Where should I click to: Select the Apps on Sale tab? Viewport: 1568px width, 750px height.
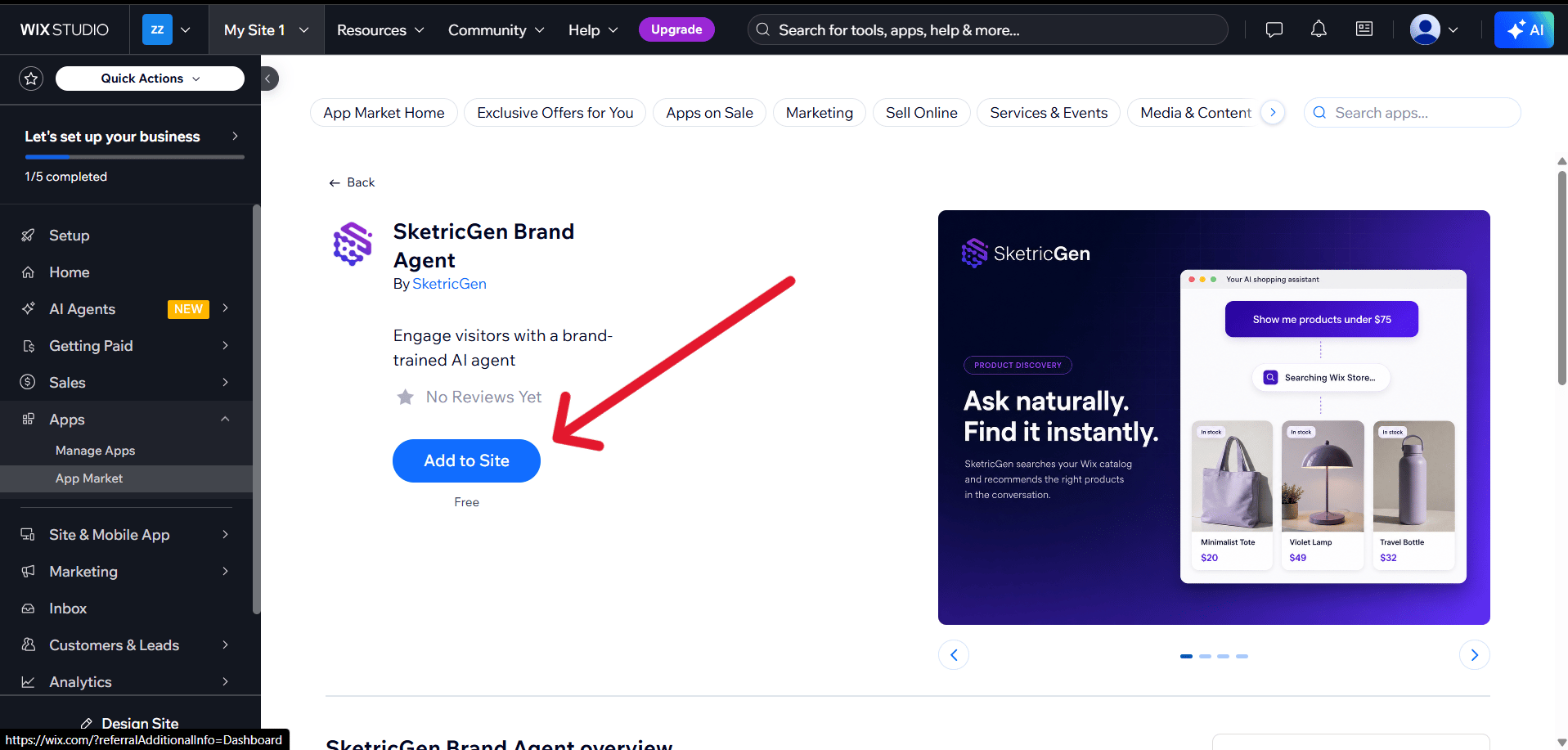click(x=709, y=113)
